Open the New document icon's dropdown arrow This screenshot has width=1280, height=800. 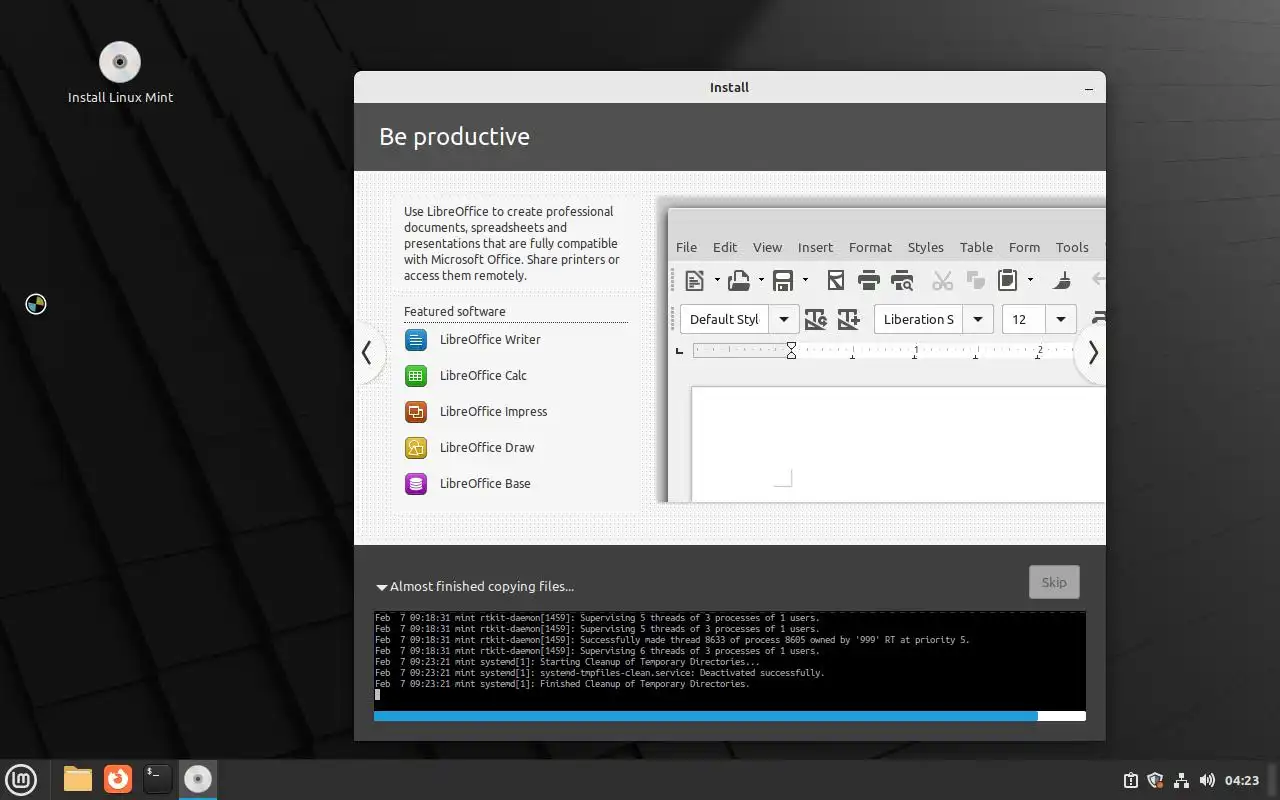717,280
